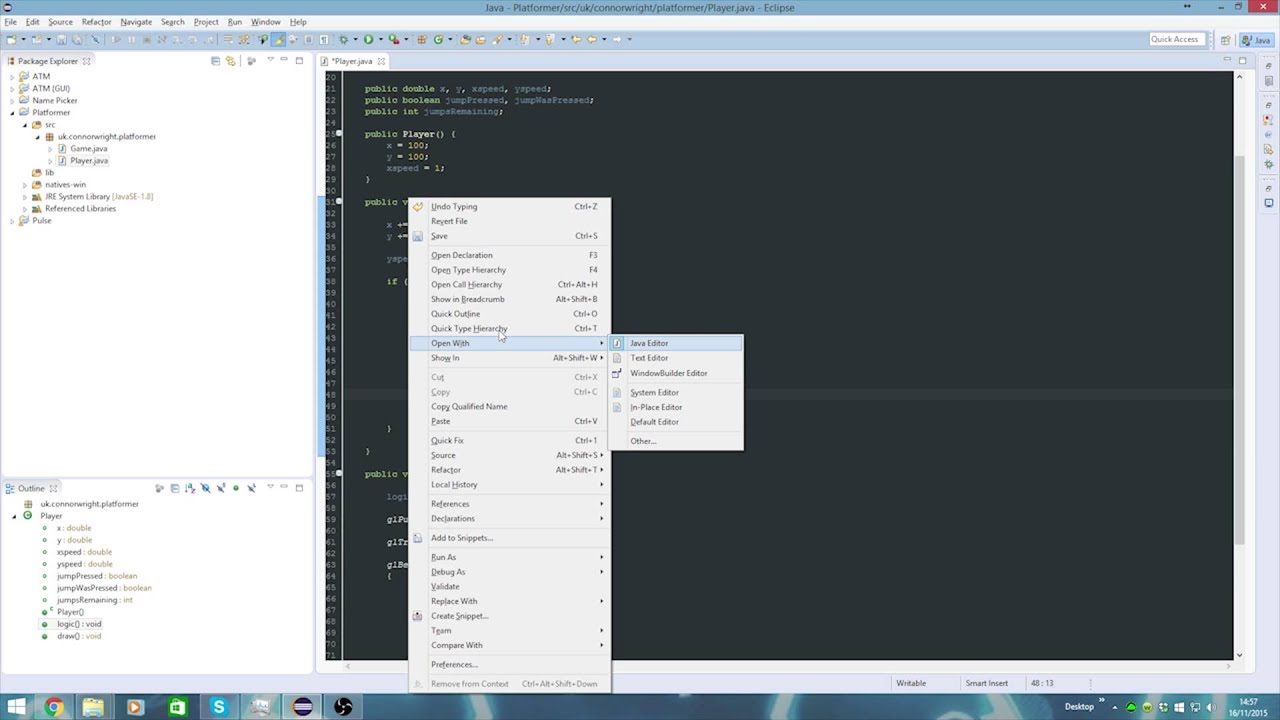Click the New toolbar icon
The image size is (1280, 720).
pos(11,39)
